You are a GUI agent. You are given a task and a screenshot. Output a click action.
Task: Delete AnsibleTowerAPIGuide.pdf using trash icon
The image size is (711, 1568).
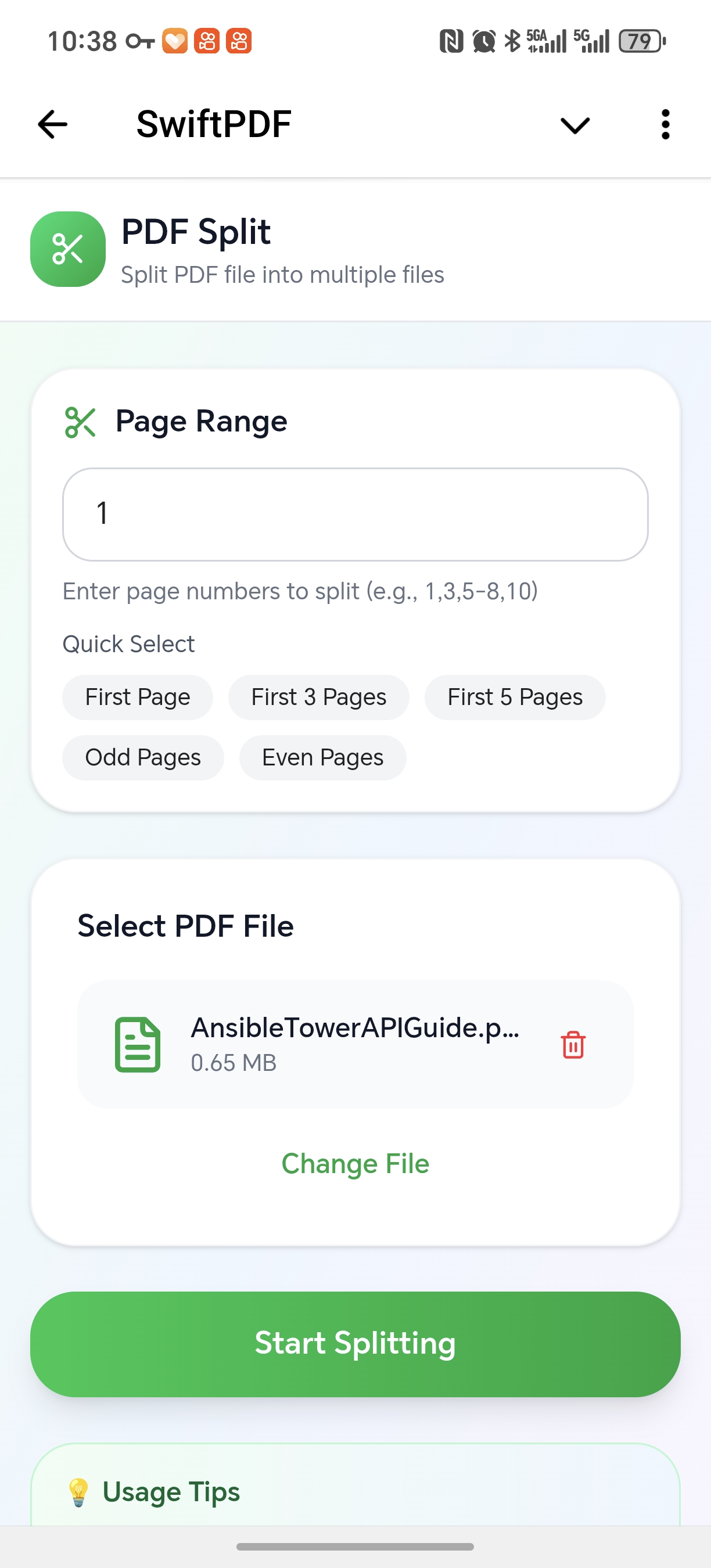573,1045
